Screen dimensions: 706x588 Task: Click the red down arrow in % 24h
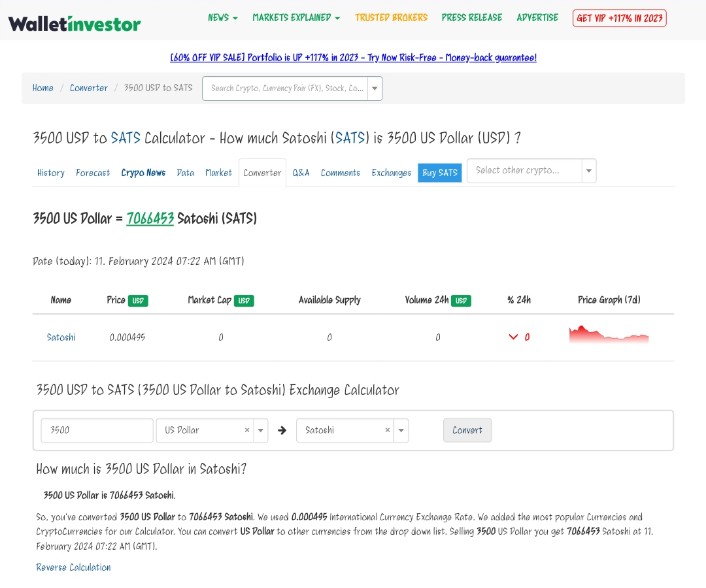click(514, 337)
